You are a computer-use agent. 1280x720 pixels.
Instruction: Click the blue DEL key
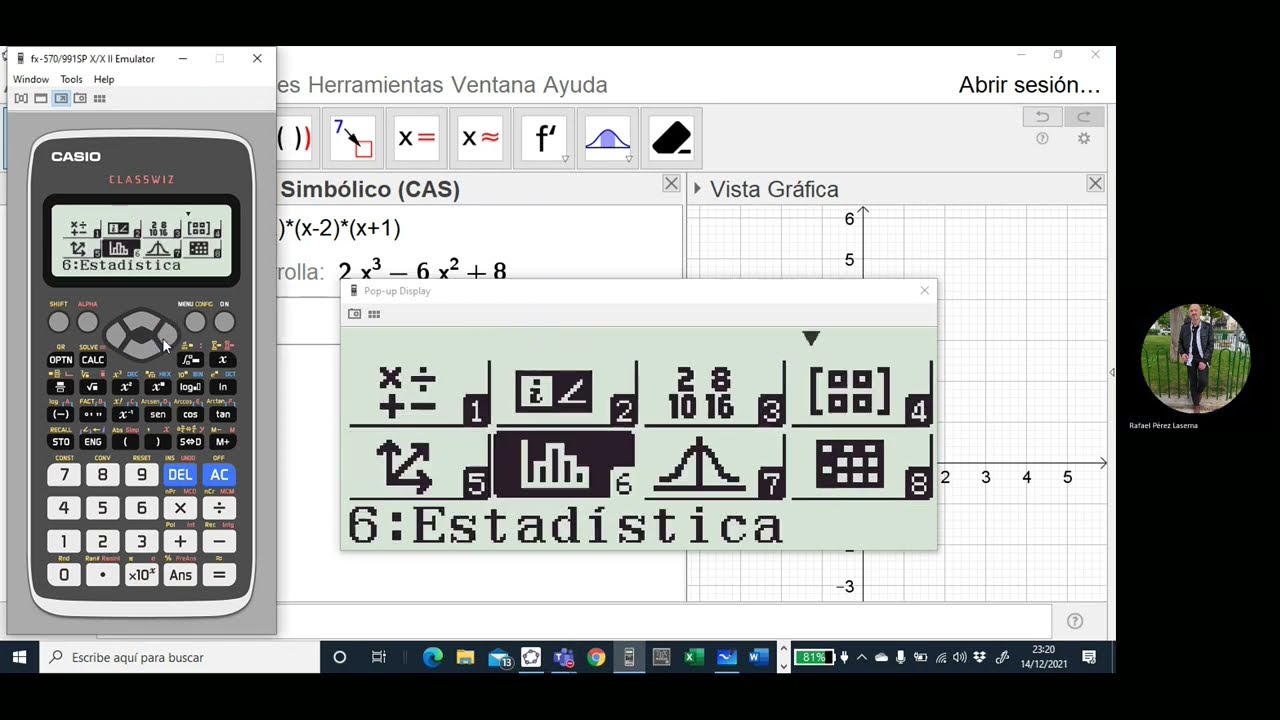pyautogui.click(x=180, y=475)
